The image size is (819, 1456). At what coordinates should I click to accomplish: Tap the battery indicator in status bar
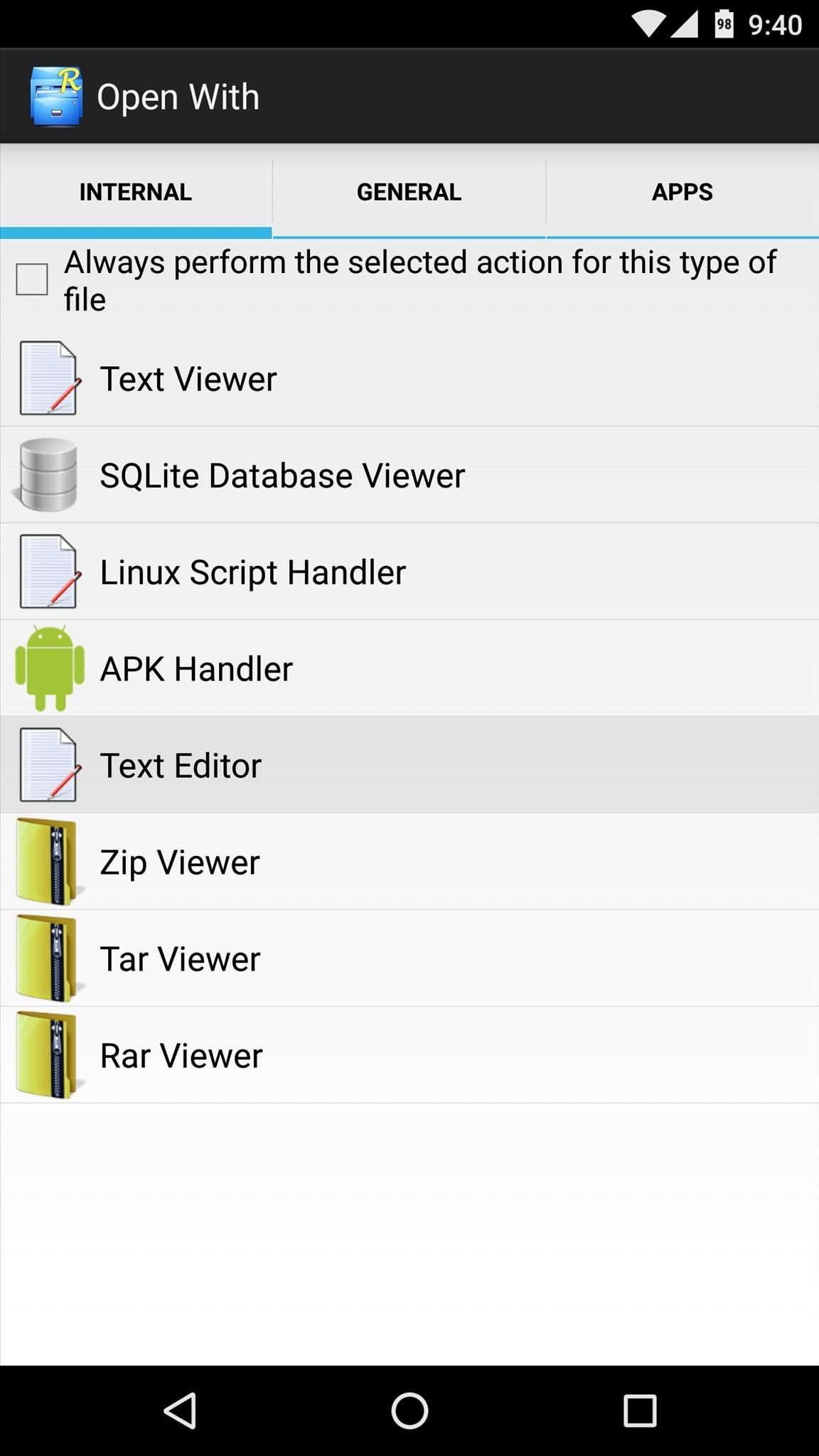click(x=724, y=25)
